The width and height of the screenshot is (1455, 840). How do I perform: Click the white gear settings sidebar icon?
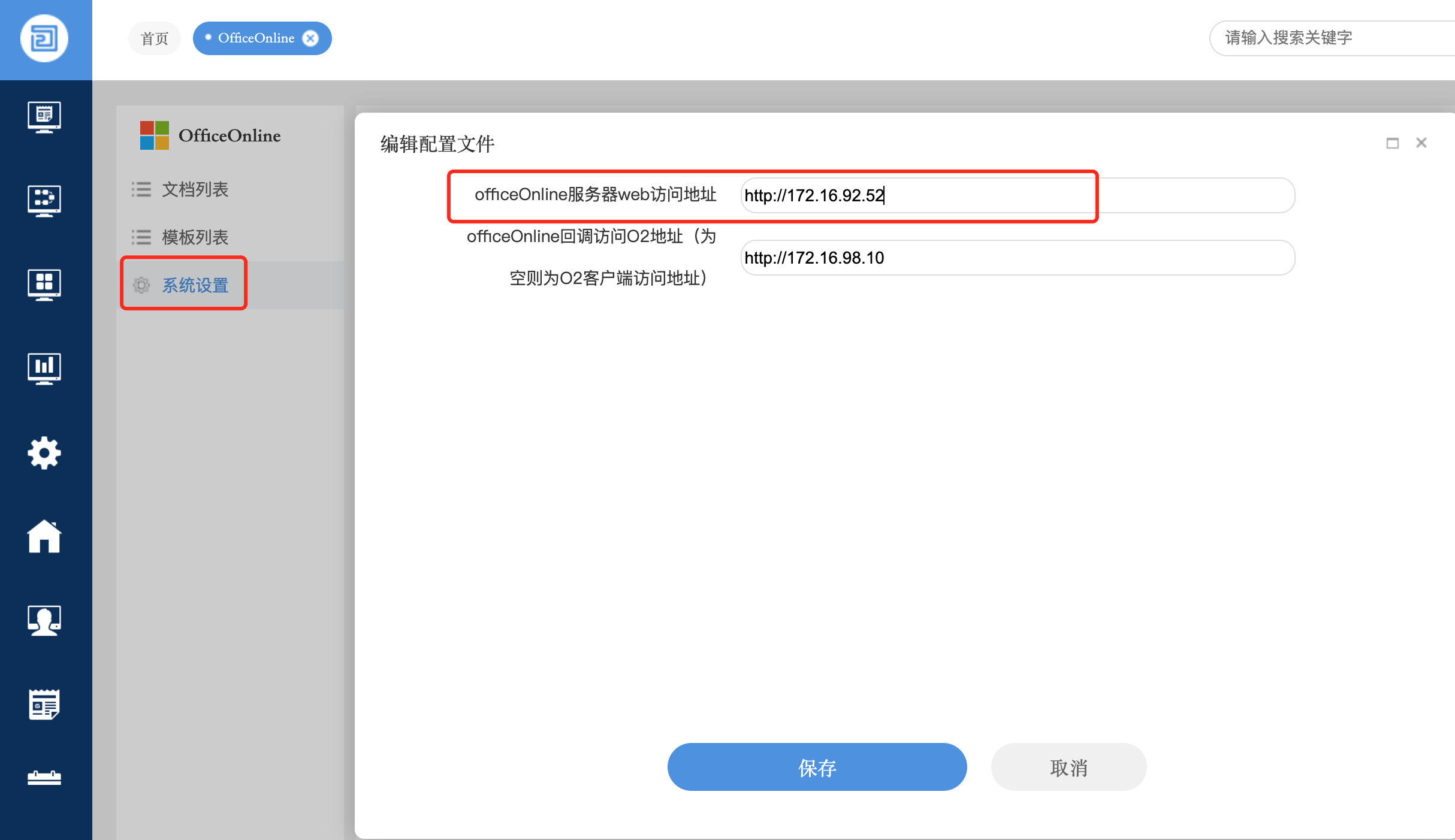(44, 453)
